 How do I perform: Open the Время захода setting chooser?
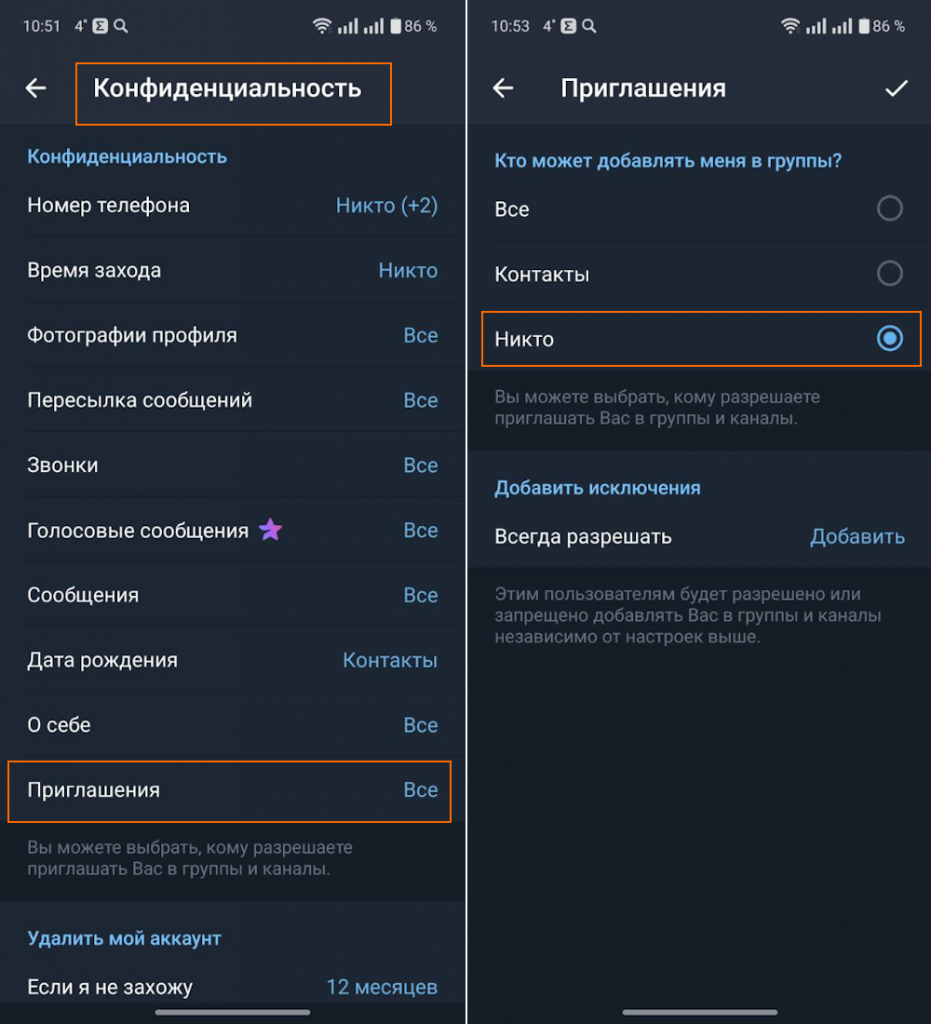tap(230, 270)
